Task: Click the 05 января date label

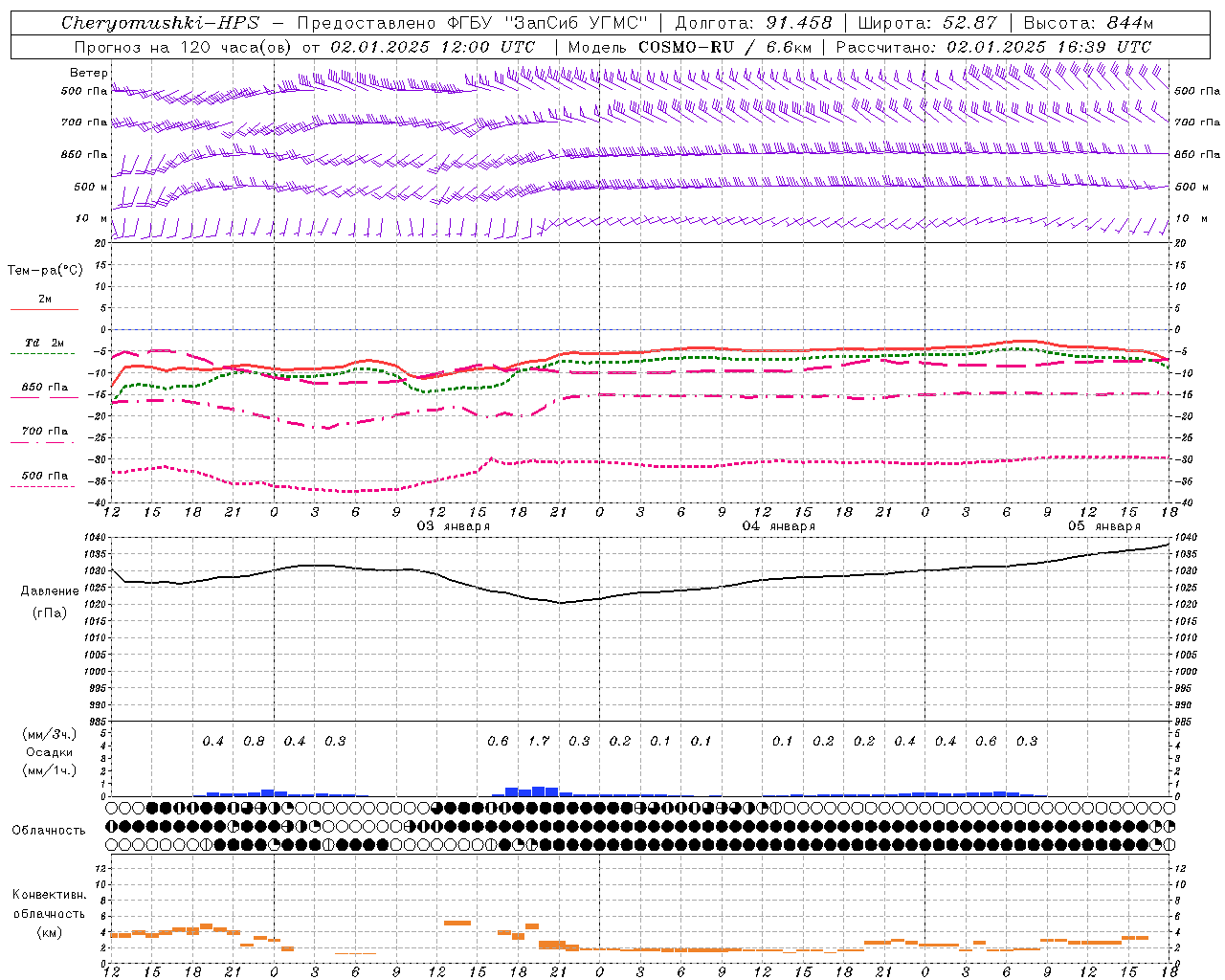Action: pos(1104,526)
